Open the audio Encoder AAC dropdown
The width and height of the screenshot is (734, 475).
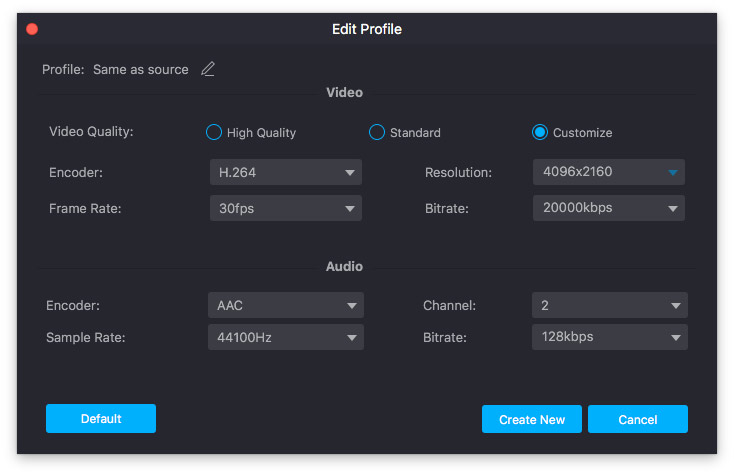(285, 305)
